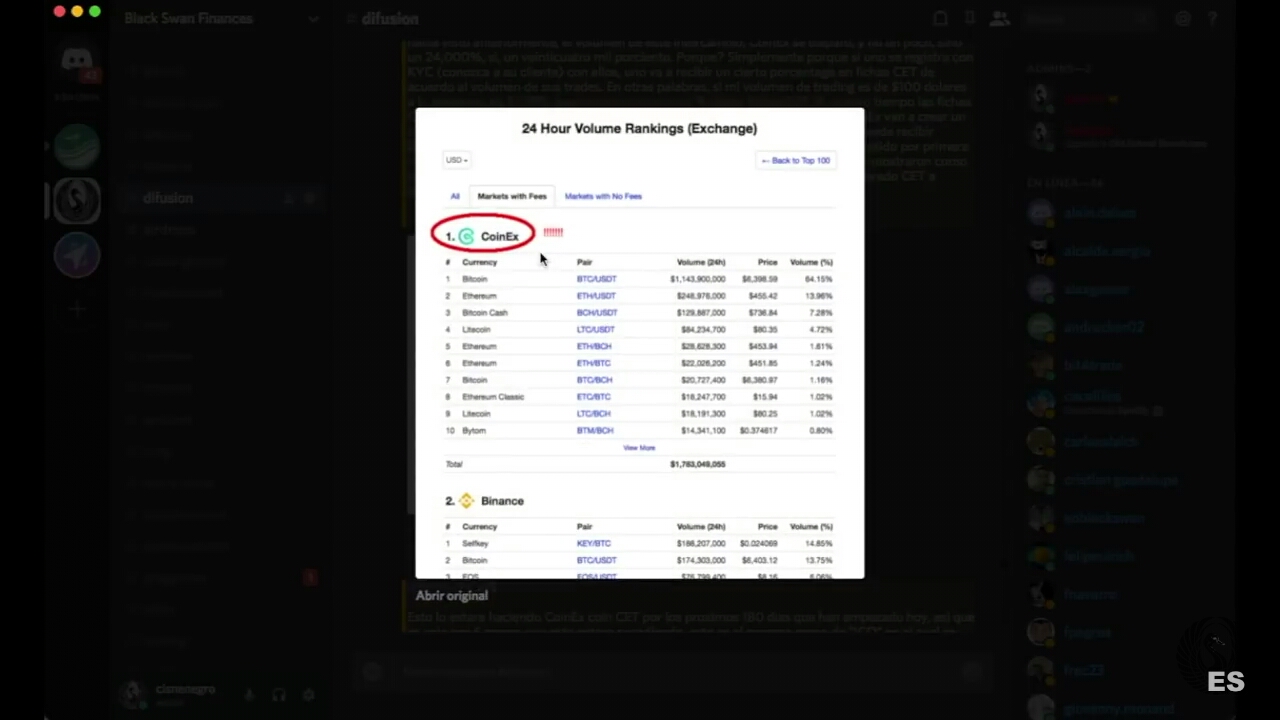Open Discord home direct messages icon
Image resolution: width=1280 pixels, height=720 pixels.
pyautogui.click(x=77, y=62)
